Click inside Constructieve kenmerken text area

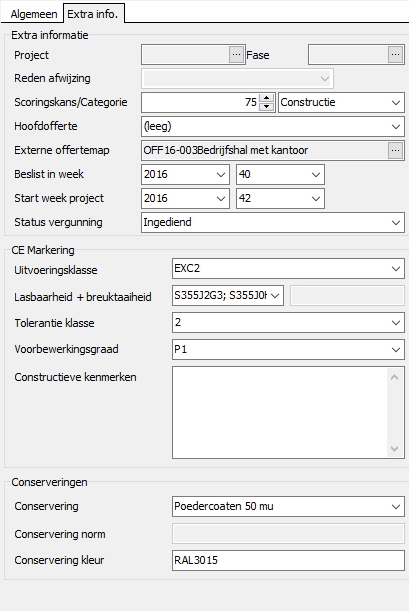coord(280,412)
